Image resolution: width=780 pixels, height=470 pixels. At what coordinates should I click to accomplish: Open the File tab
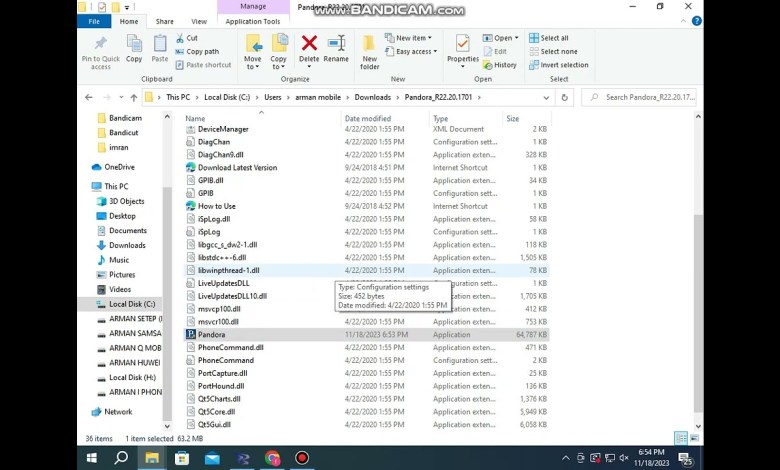(x=94, y=21)
